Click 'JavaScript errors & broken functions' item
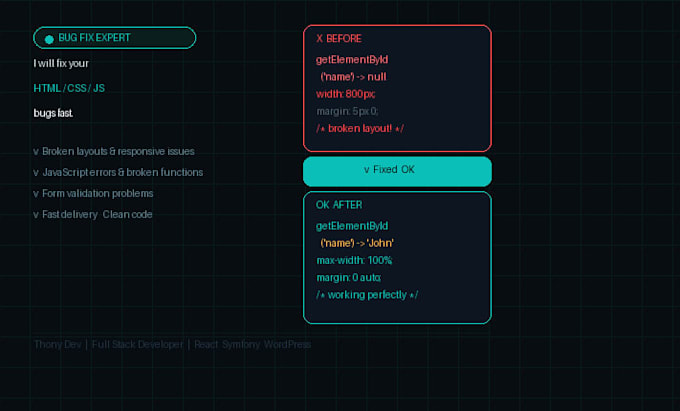The width and height of the screenshot is (680, 411). [118, 172]
